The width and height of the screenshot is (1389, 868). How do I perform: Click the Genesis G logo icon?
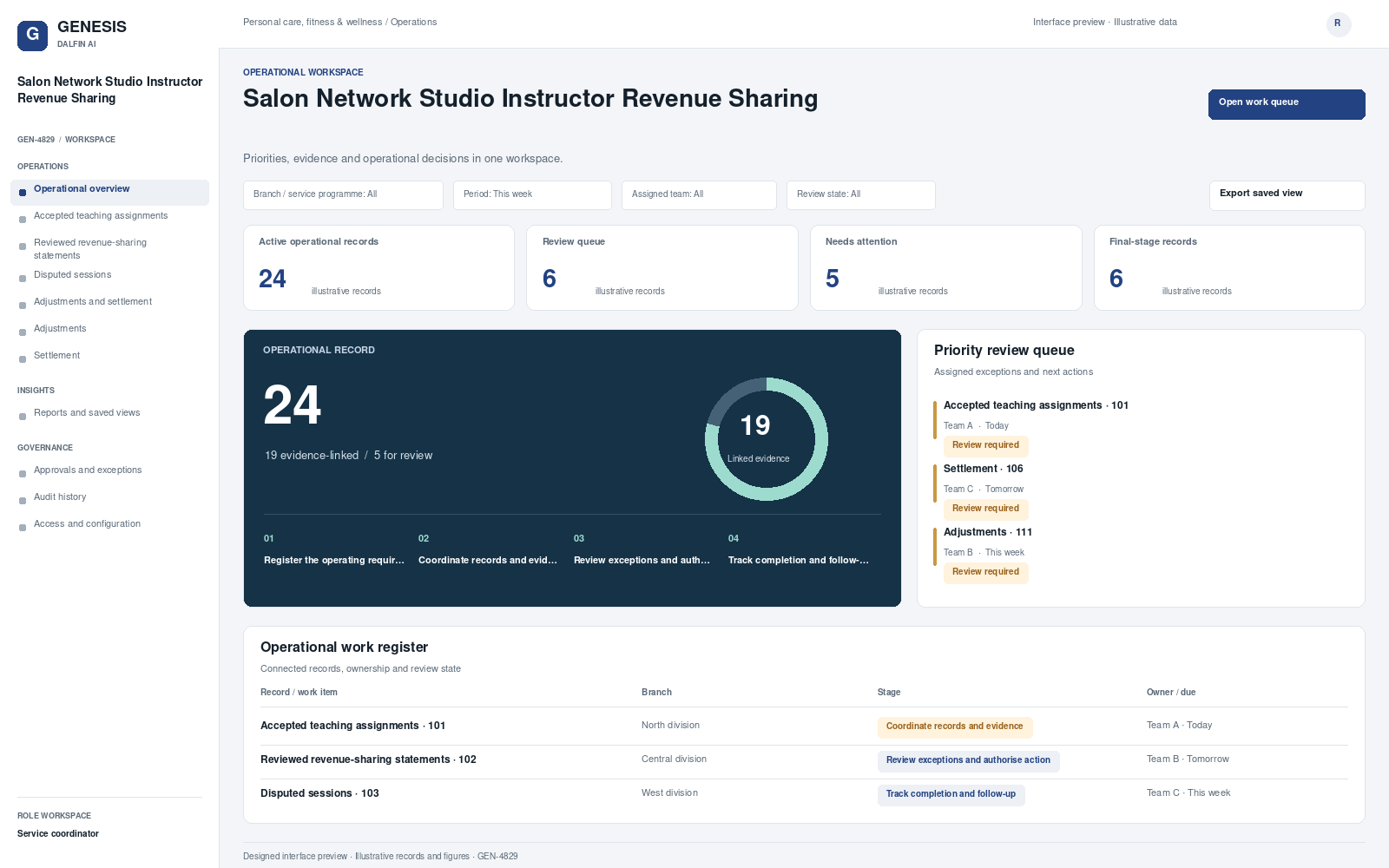point(32,36)
